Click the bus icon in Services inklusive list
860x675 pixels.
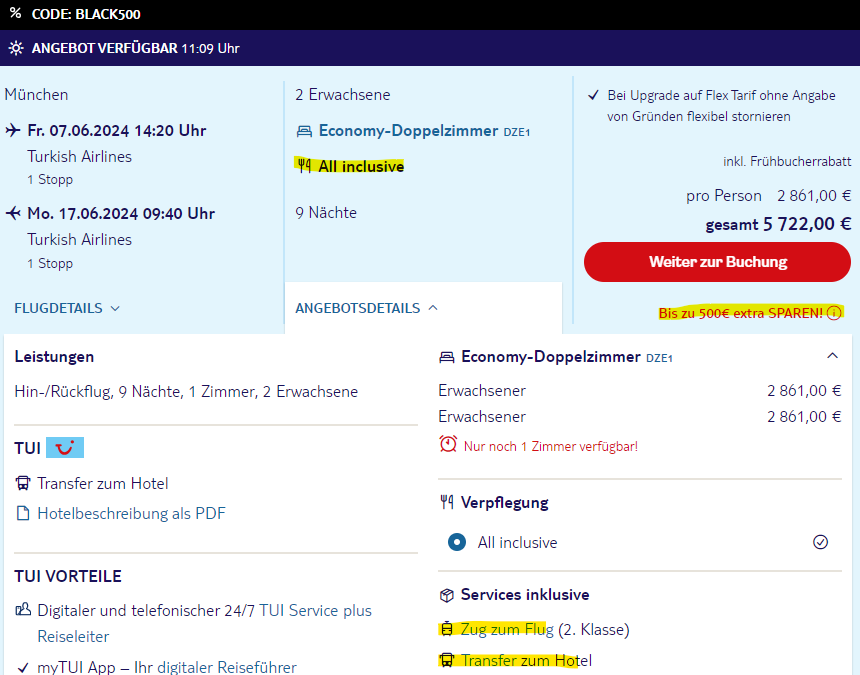(x=447, y=660)
